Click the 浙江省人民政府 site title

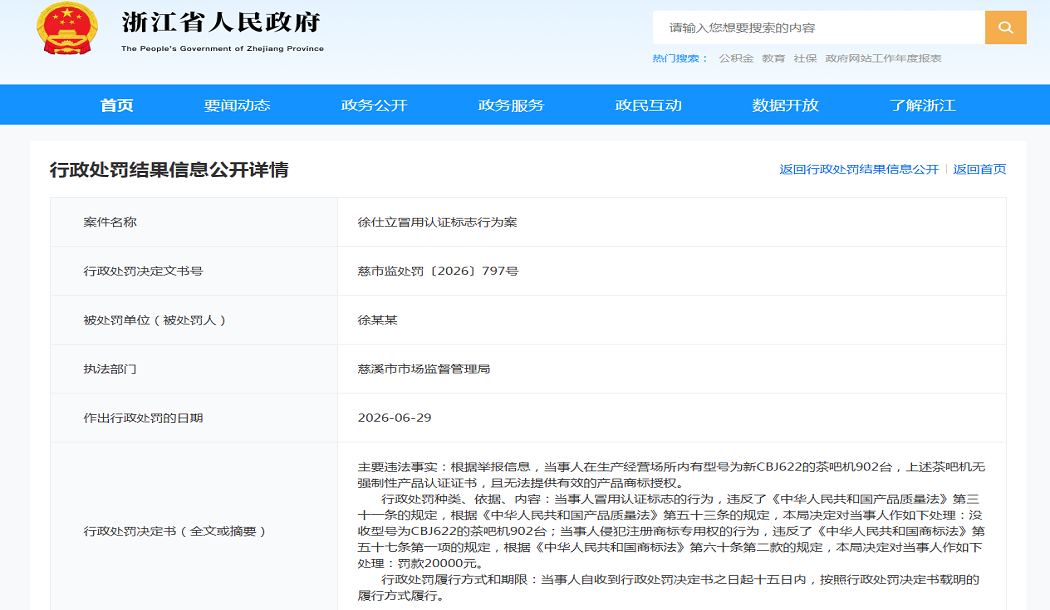tap(222, 22)
